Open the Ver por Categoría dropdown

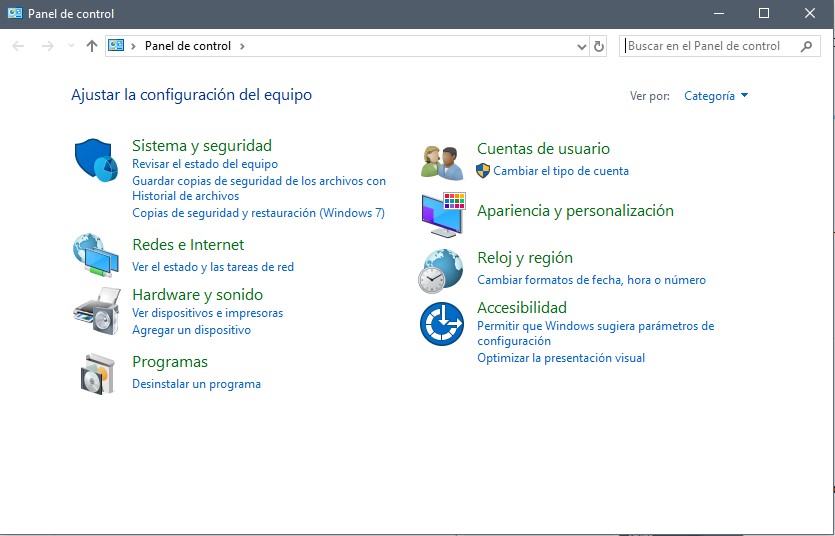point(716,96)
